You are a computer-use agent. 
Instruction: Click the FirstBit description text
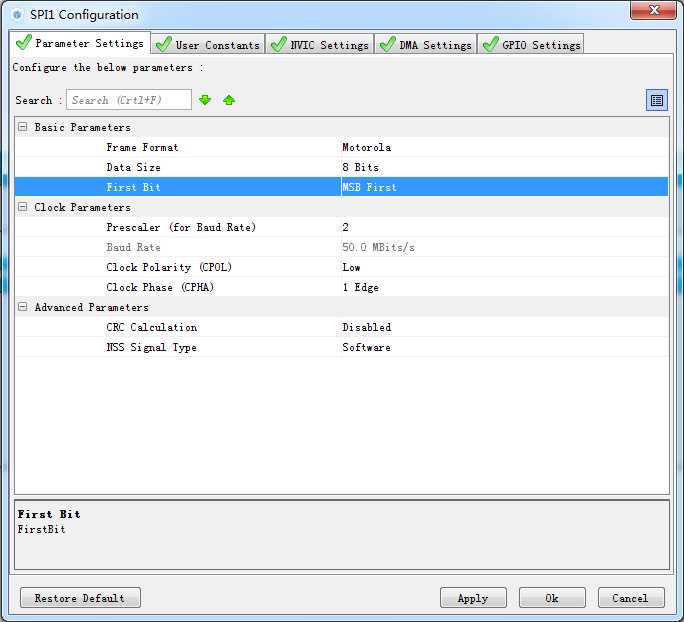tap(41, 529)
